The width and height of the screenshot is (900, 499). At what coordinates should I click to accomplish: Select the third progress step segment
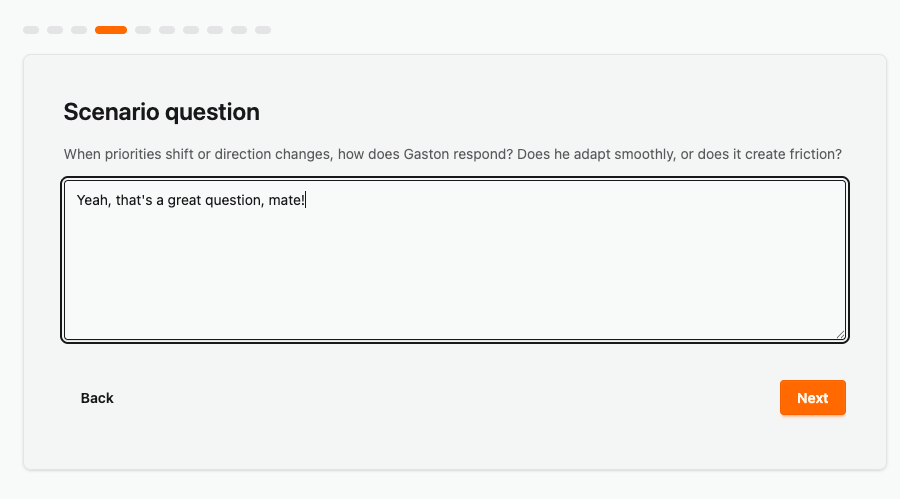click(x=79, y=30)
